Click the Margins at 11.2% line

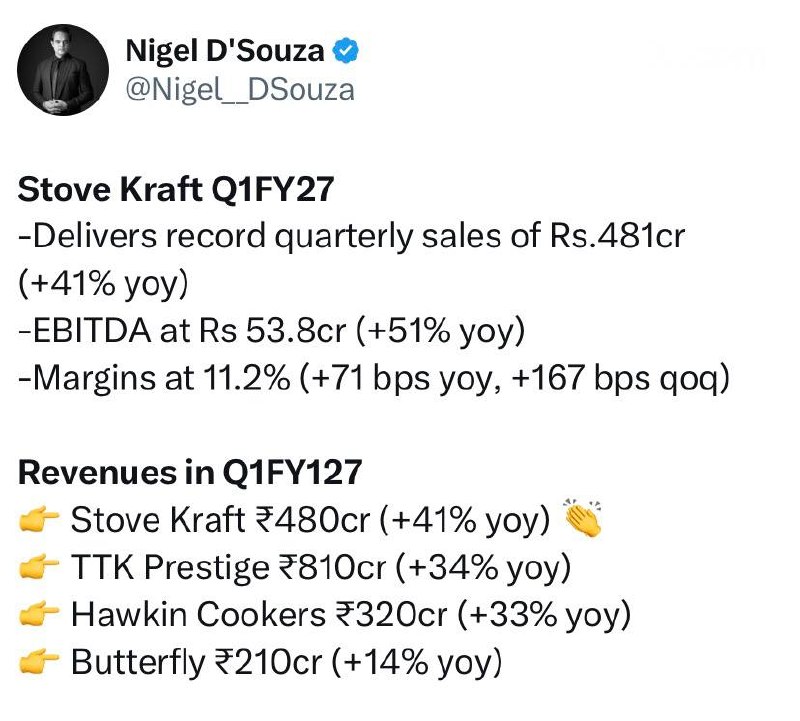[x=374, y=378]
